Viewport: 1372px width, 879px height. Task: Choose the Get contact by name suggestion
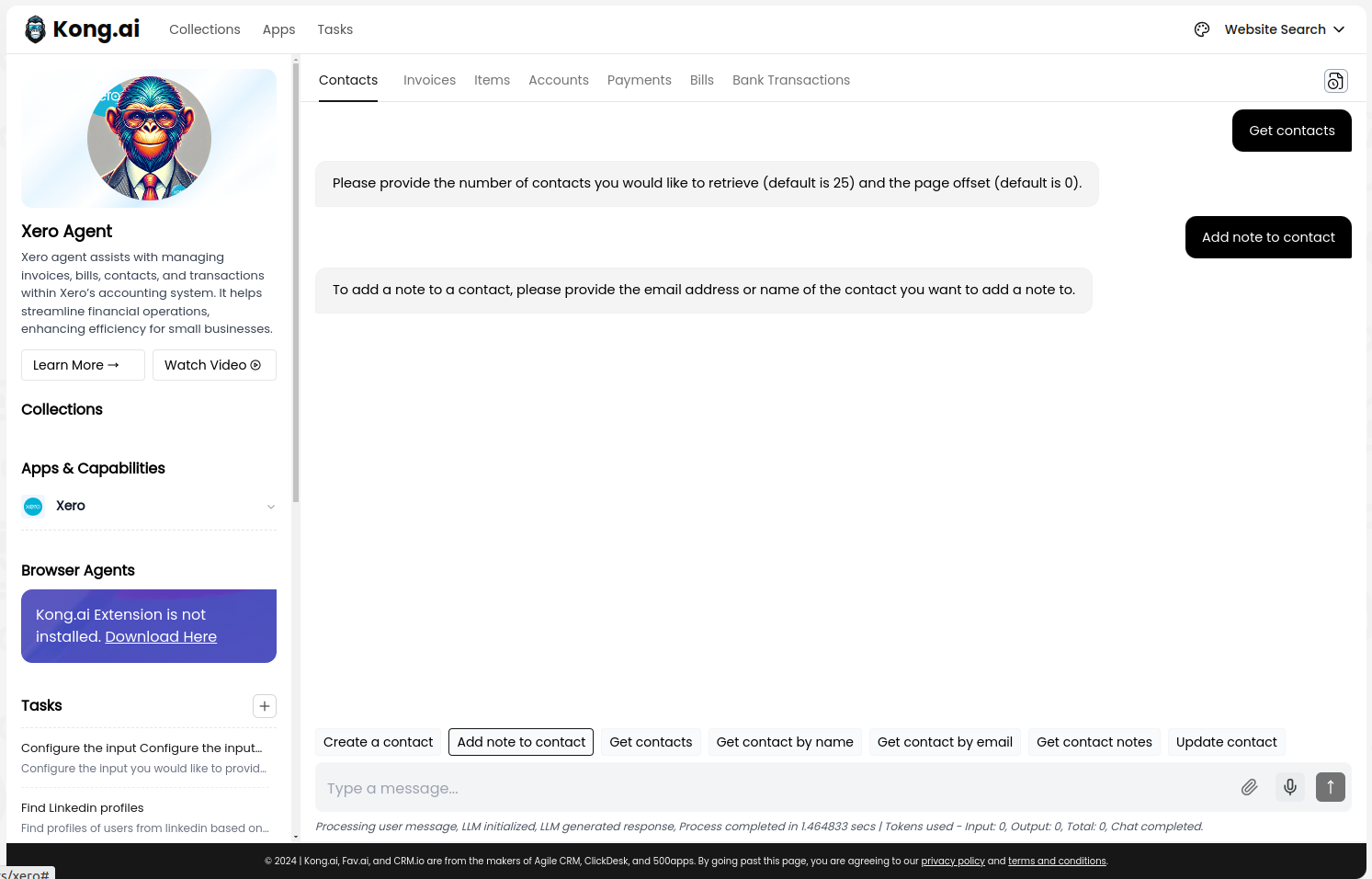[x=785, y=742]
